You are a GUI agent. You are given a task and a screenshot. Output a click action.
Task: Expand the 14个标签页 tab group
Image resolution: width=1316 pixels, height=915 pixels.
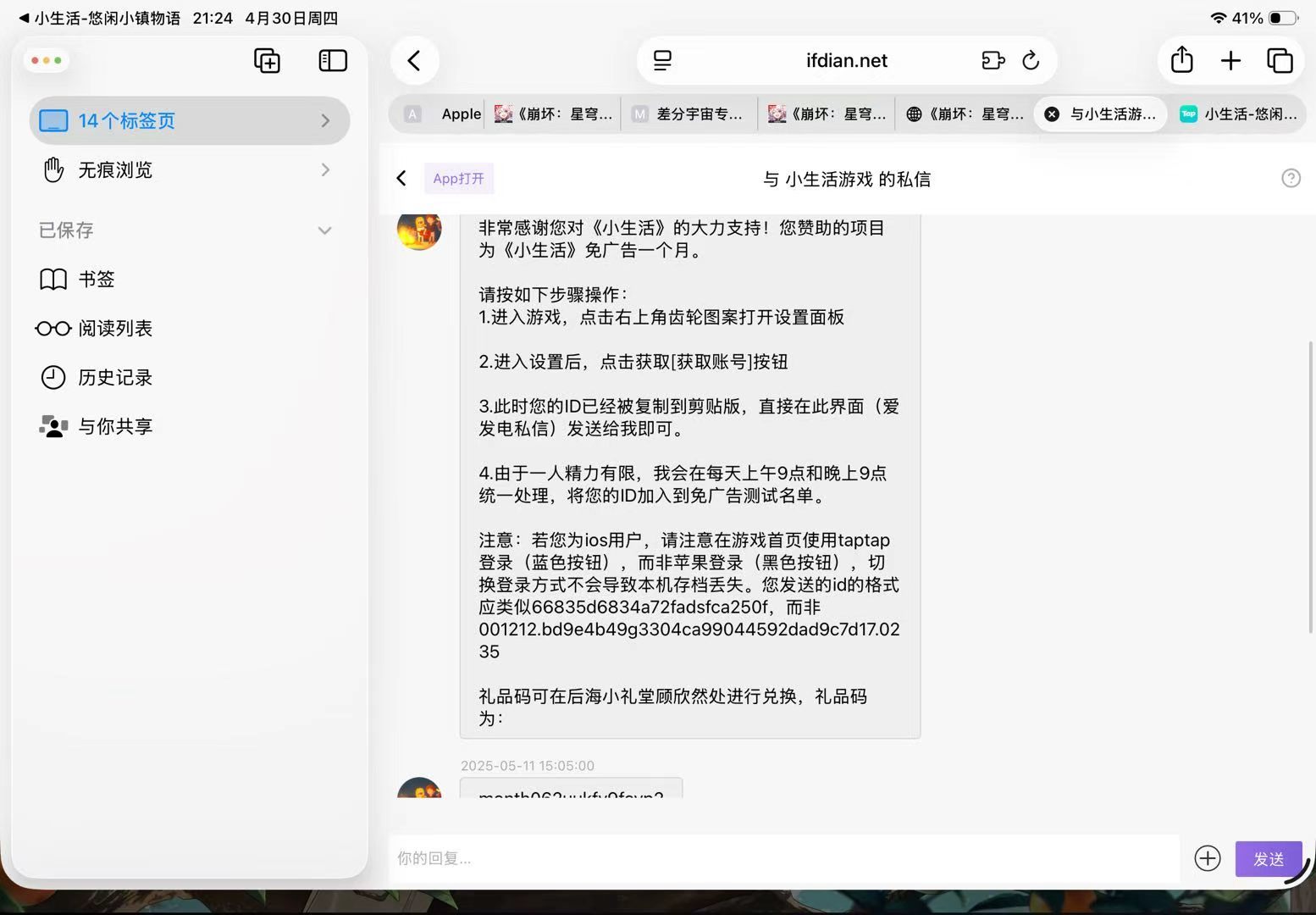pyautogui.click(x=190, y=120)
